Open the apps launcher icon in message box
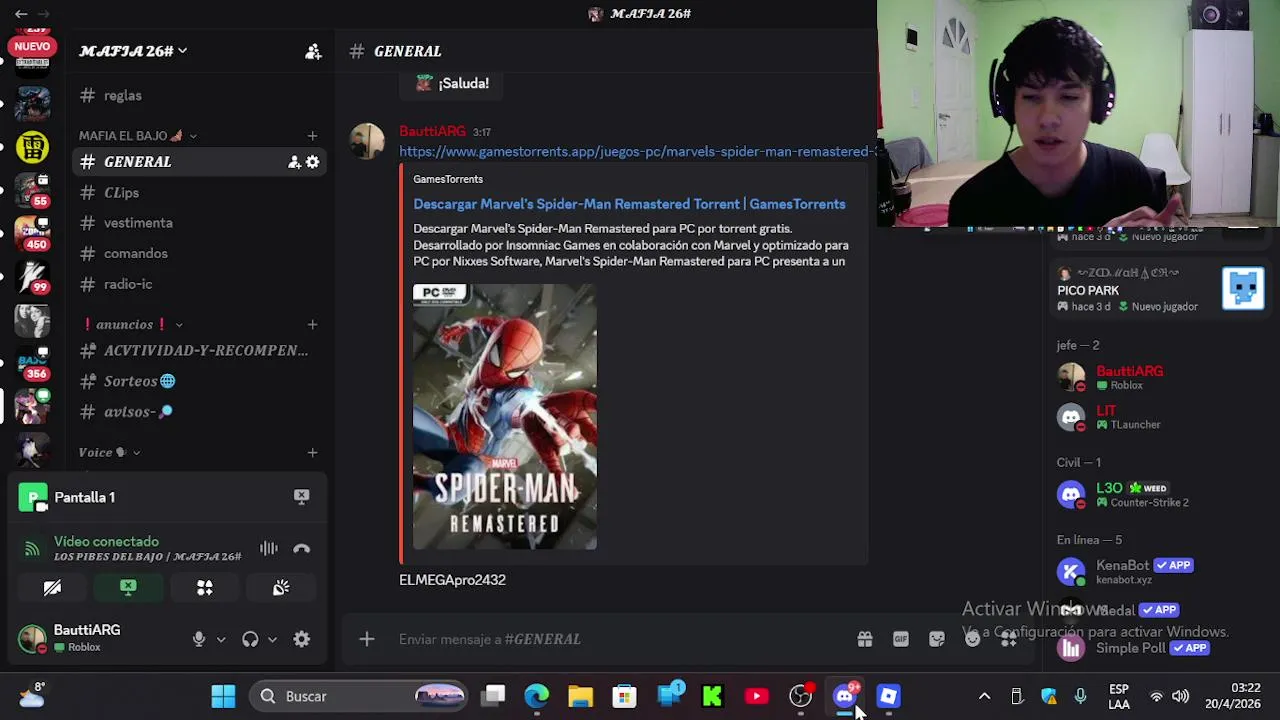The width and height of the screenshot is (1280, 720). [x=1009, y=639]
